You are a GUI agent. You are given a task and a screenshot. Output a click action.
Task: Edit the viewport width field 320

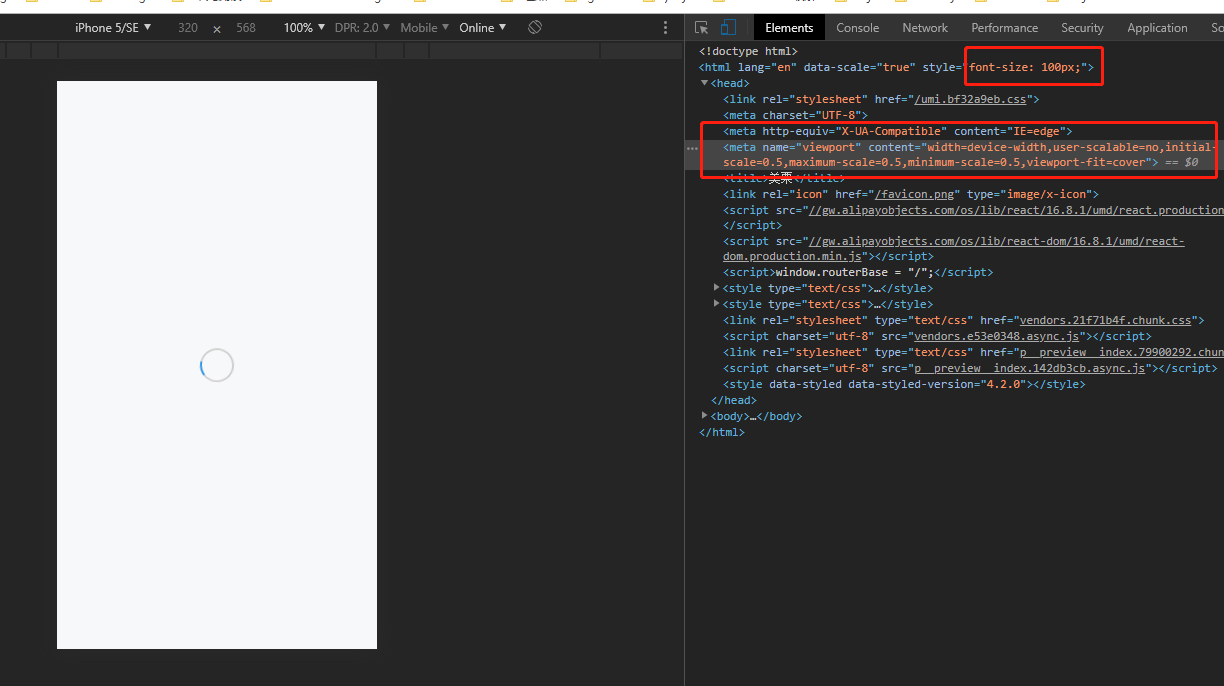188,28
